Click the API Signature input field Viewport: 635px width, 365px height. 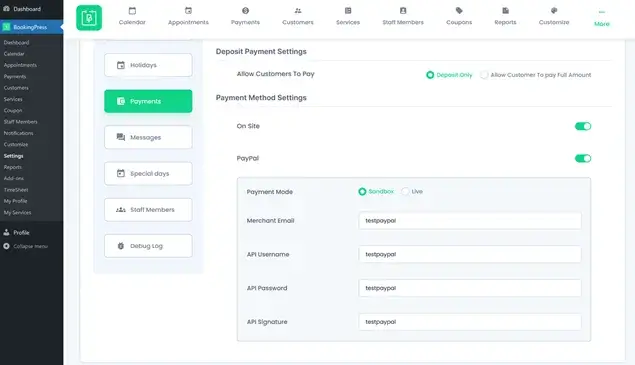[x=470, y=322]
